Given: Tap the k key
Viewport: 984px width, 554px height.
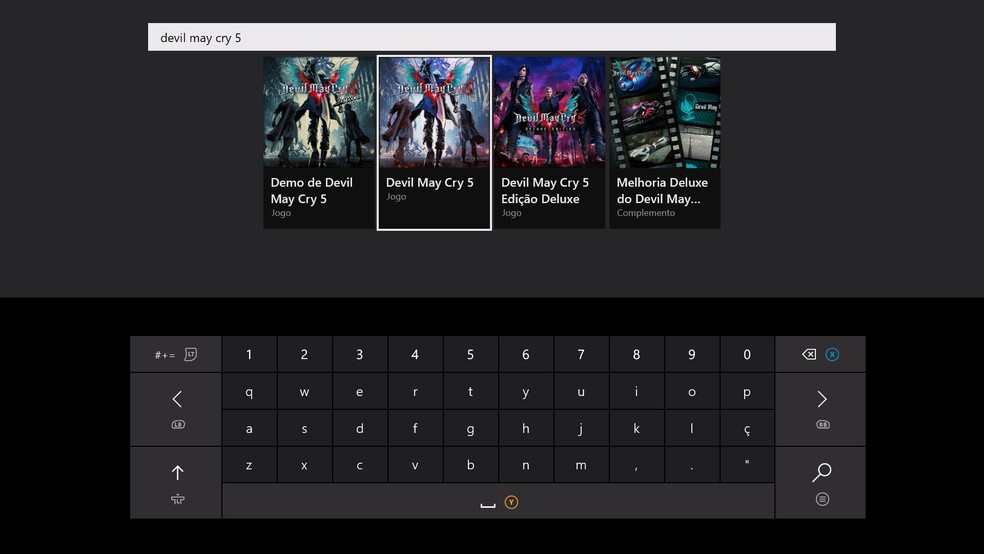Looking at the screenshot, I should tap(636, 429).
